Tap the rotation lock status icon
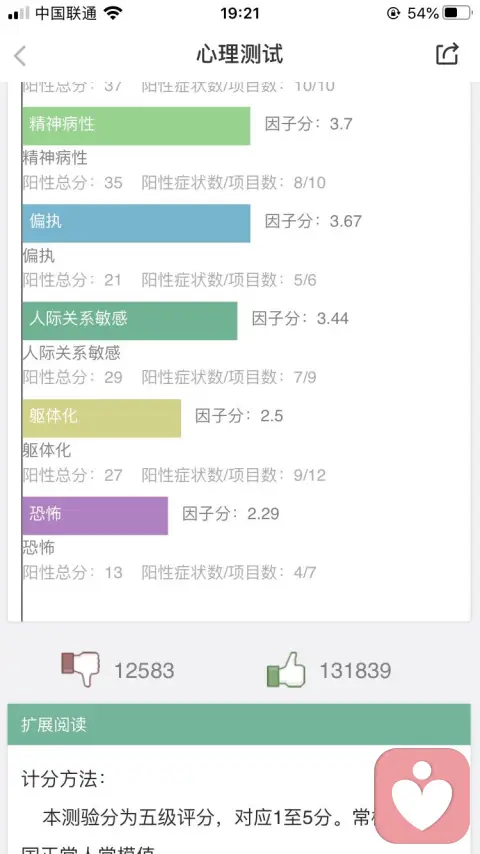 (x=393, y=13)
